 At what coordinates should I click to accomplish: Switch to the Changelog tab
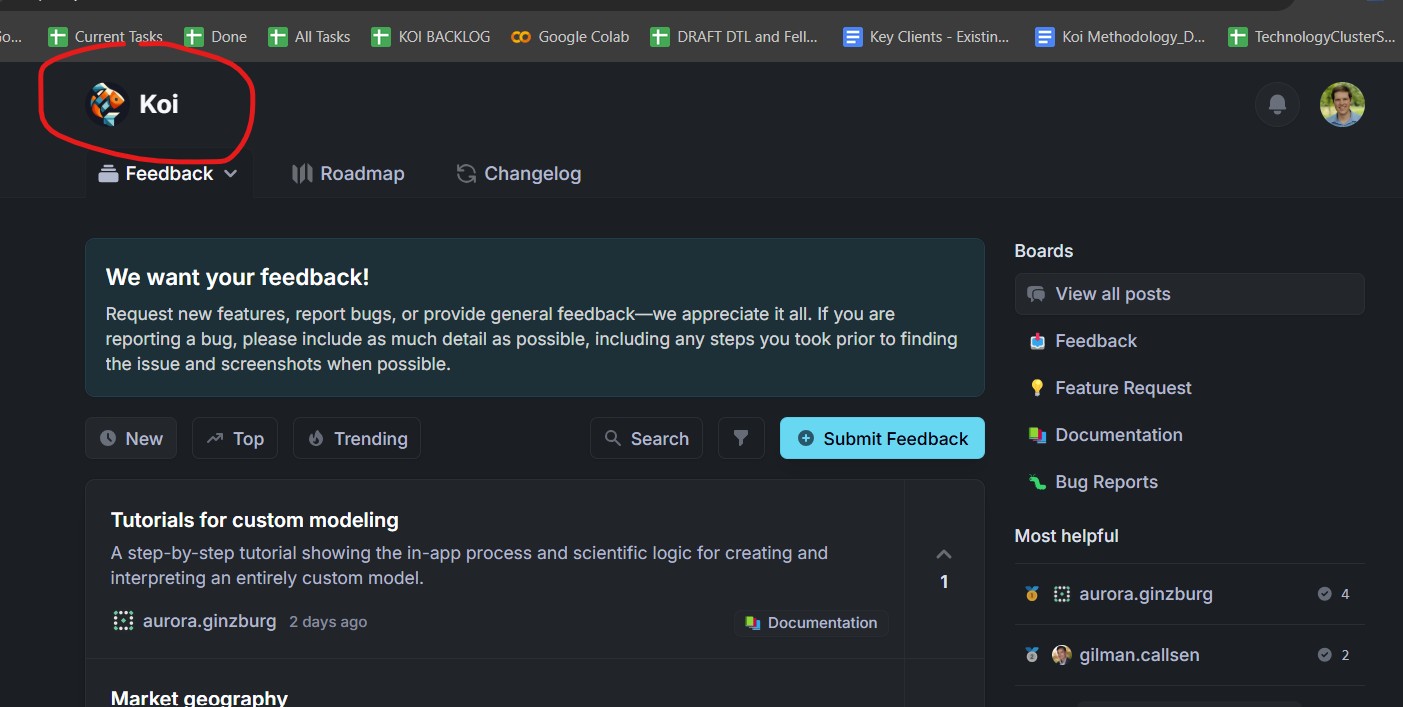pos(518,174)
